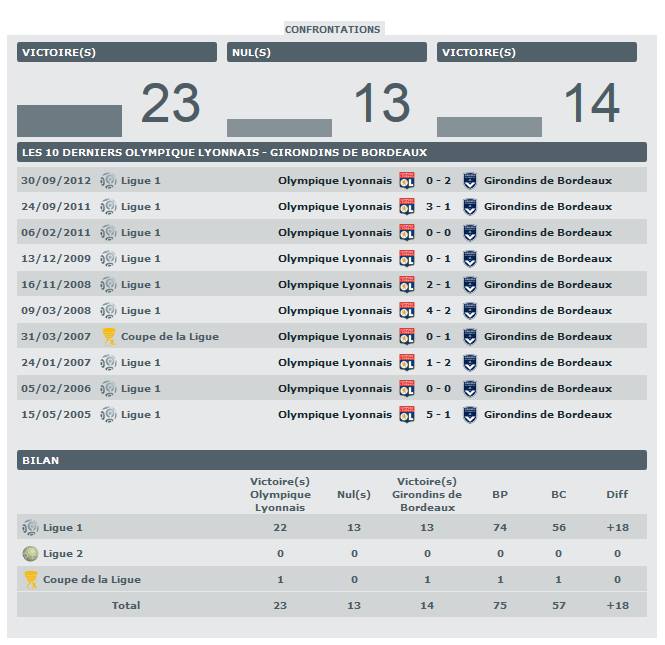This screenshot has width=665, height=645.
Task: Open the 0 - 2 score of the 30/09/2012 match
Action: (x=438, y=181)
